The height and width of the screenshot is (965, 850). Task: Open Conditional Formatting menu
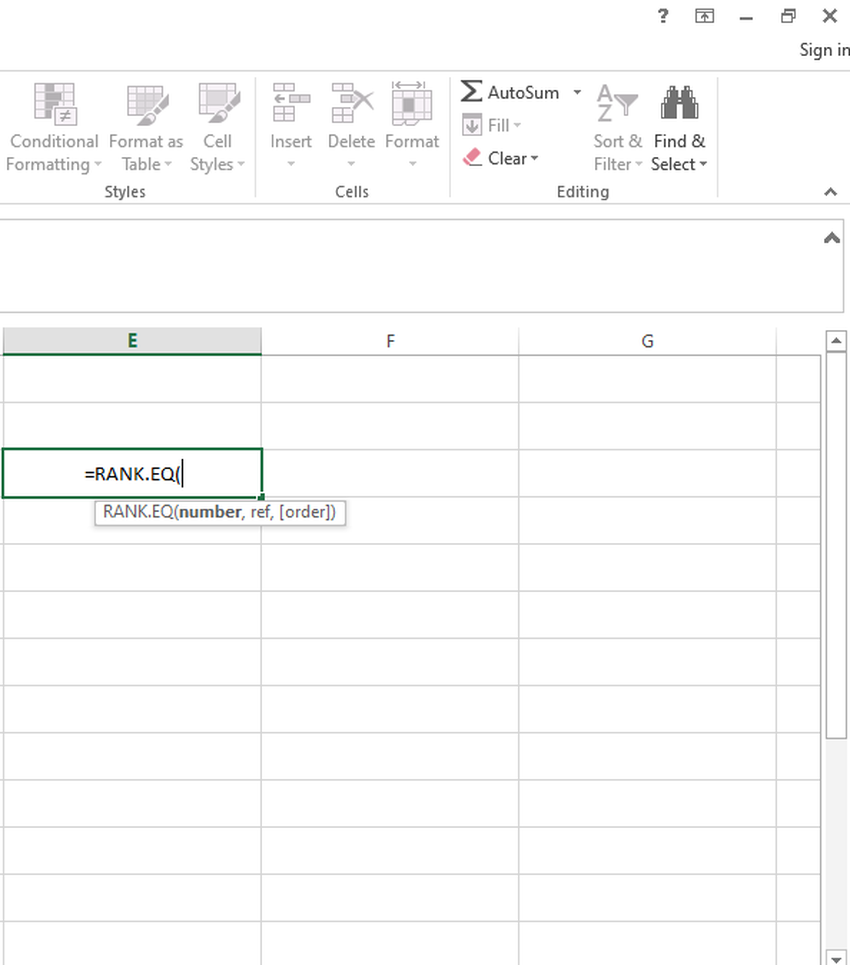pos(54,128)
